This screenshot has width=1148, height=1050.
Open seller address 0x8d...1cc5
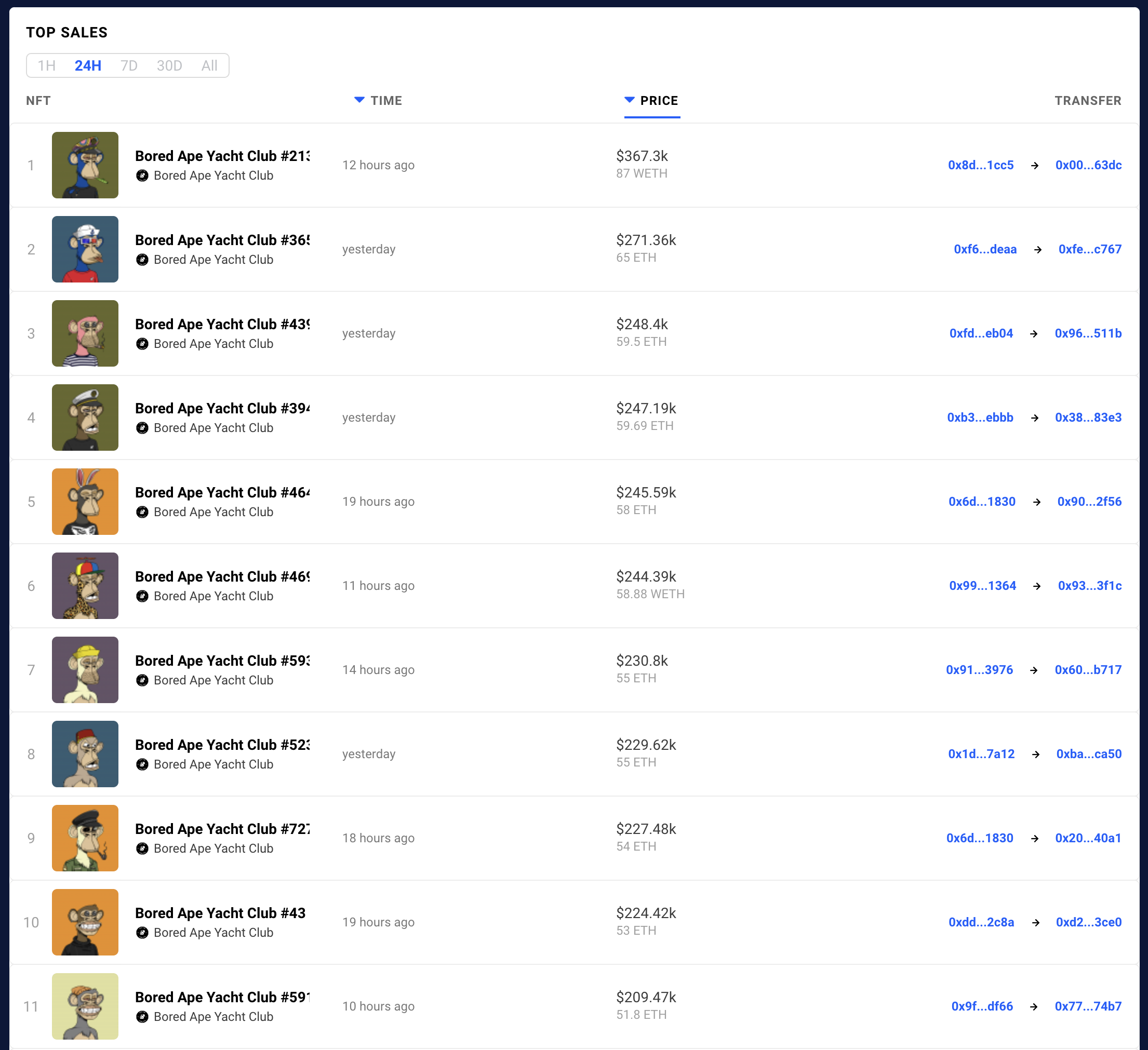click(981, 165)
